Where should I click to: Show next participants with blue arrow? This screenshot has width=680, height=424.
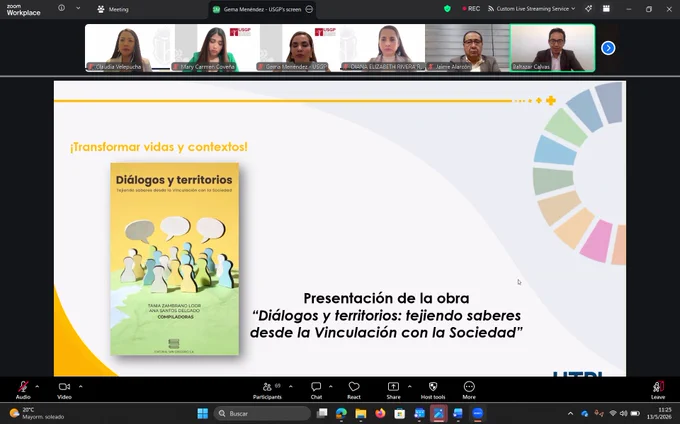pyautogui.click(x=608, y=48)
